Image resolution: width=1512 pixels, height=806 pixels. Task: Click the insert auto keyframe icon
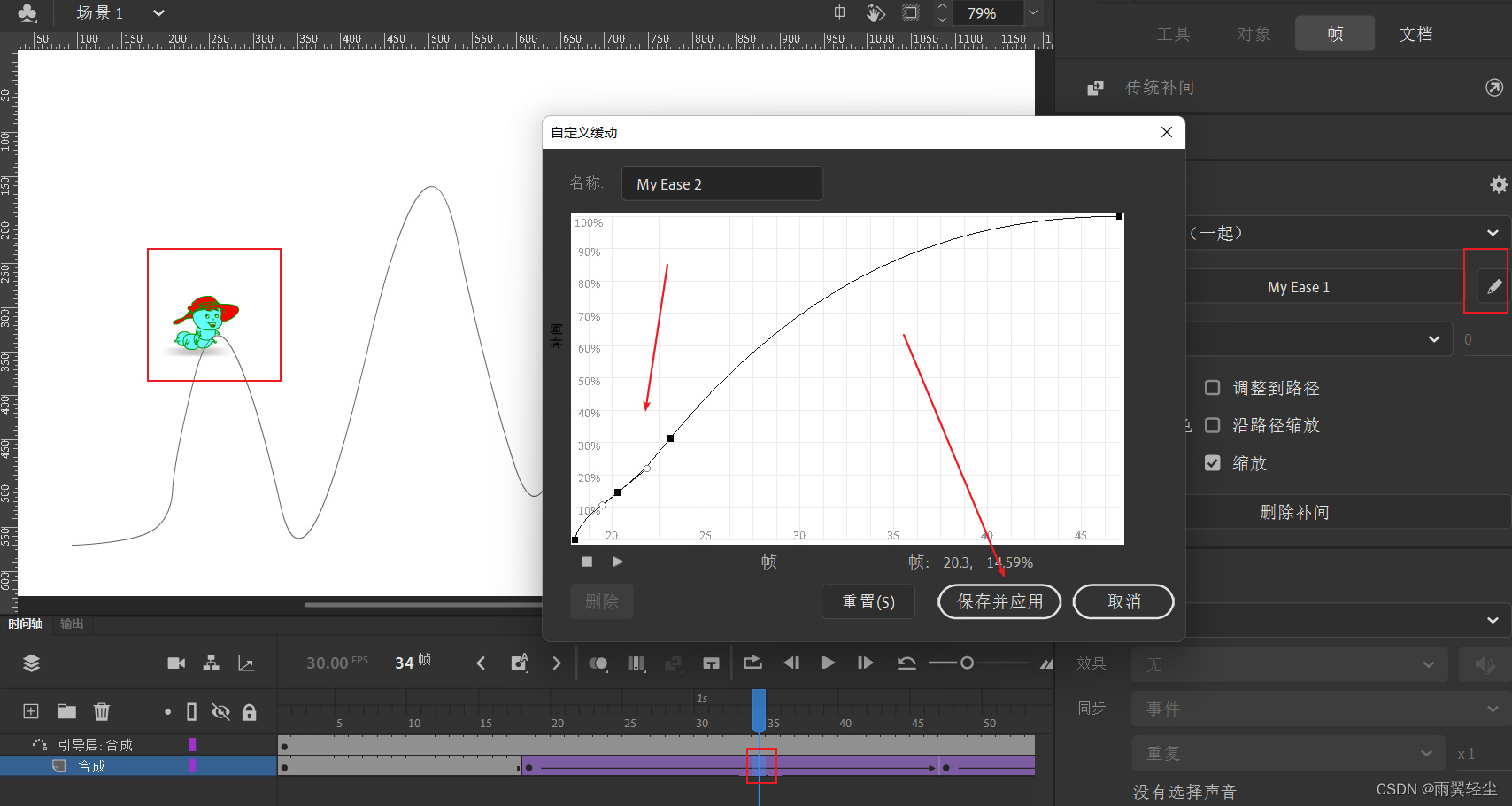520,663
